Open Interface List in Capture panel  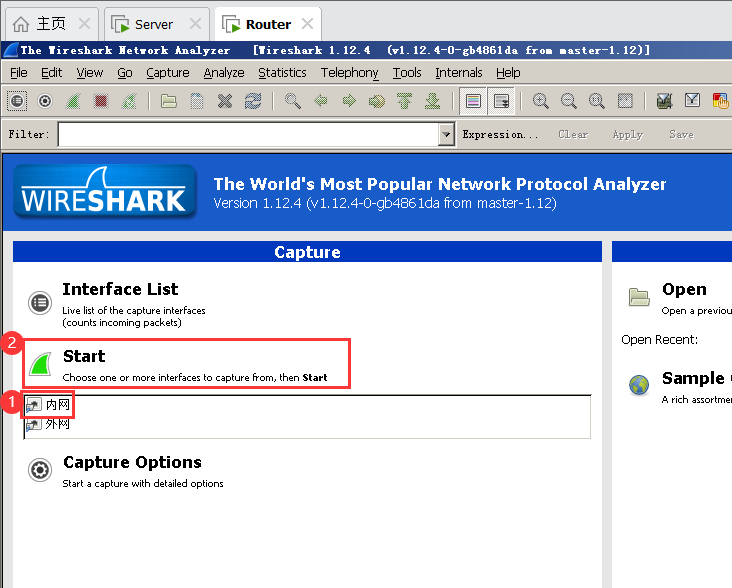coord(120,289)
